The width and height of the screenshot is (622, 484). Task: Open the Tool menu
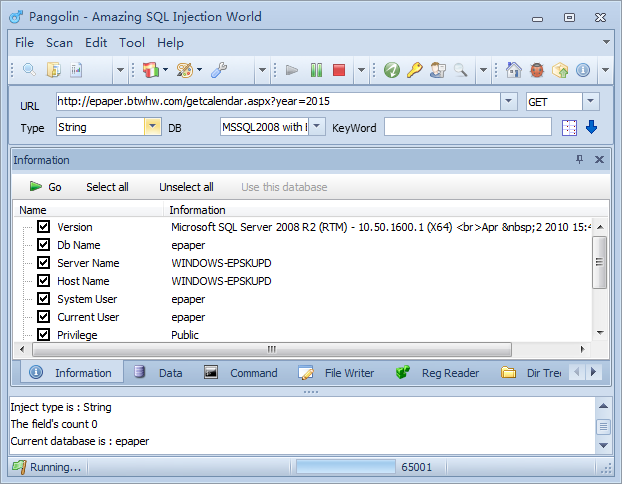point(132,42)
